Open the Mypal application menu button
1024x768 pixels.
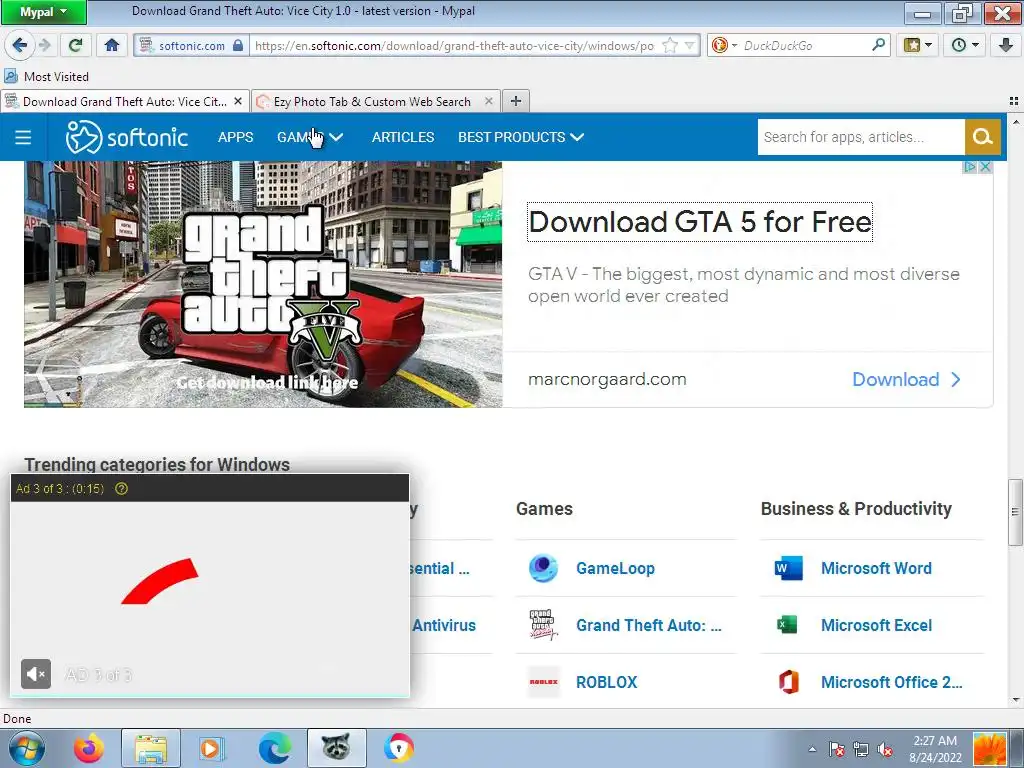point(43,12)
